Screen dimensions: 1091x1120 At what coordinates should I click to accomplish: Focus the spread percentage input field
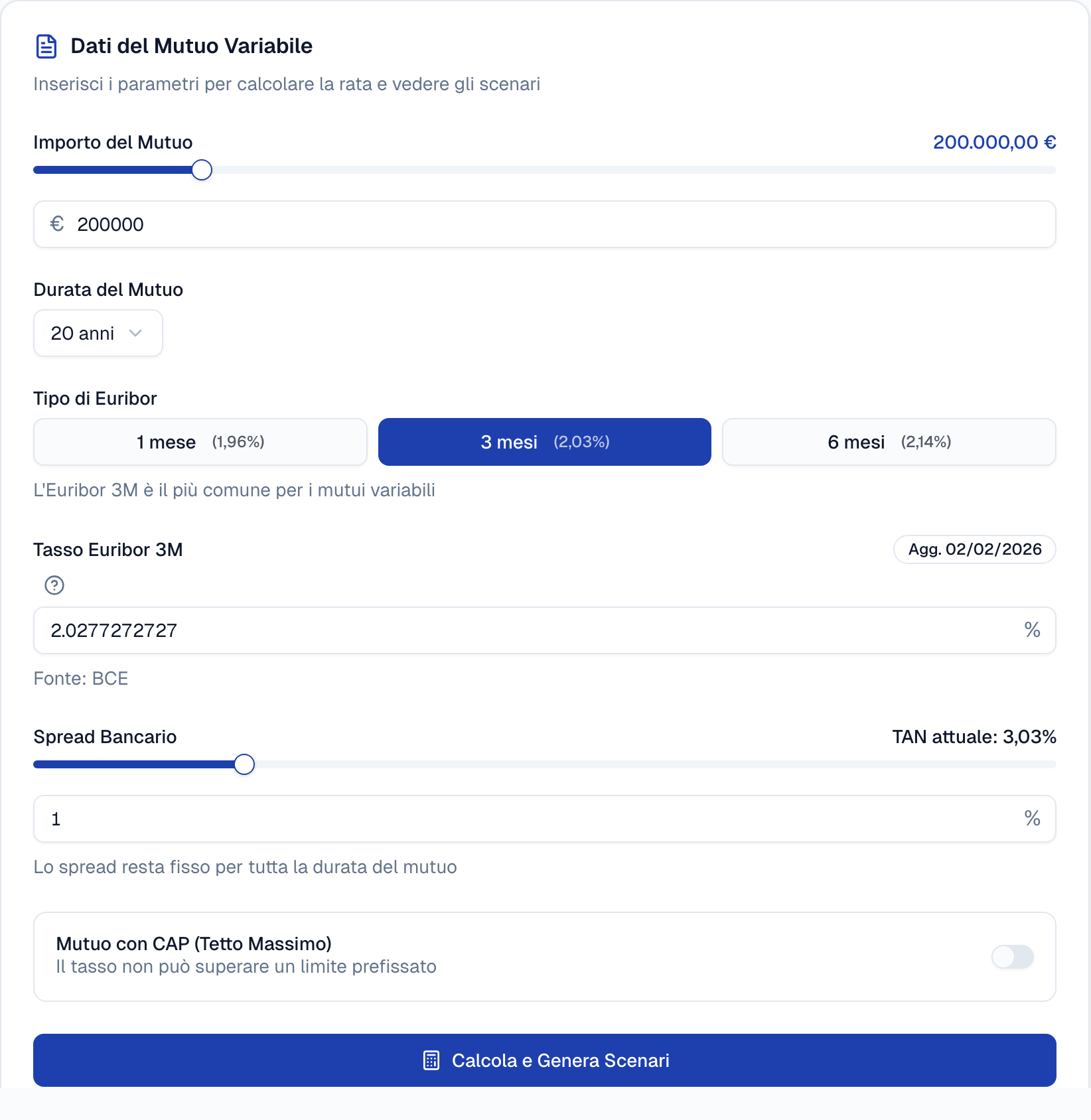[x=531, y=819]
